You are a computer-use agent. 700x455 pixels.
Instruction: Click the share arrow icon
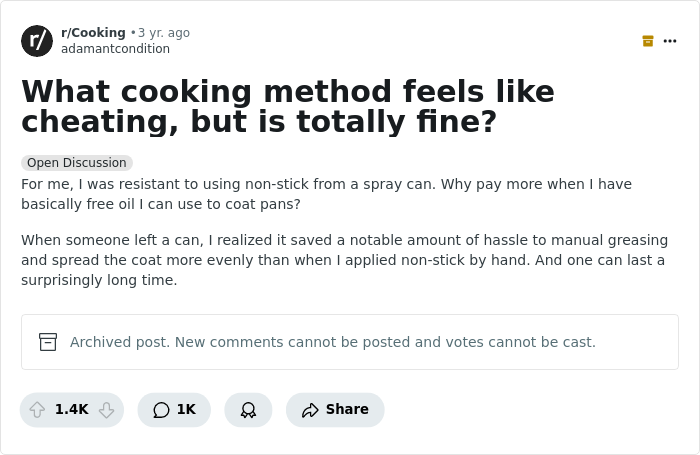click(x=310, y=410)
